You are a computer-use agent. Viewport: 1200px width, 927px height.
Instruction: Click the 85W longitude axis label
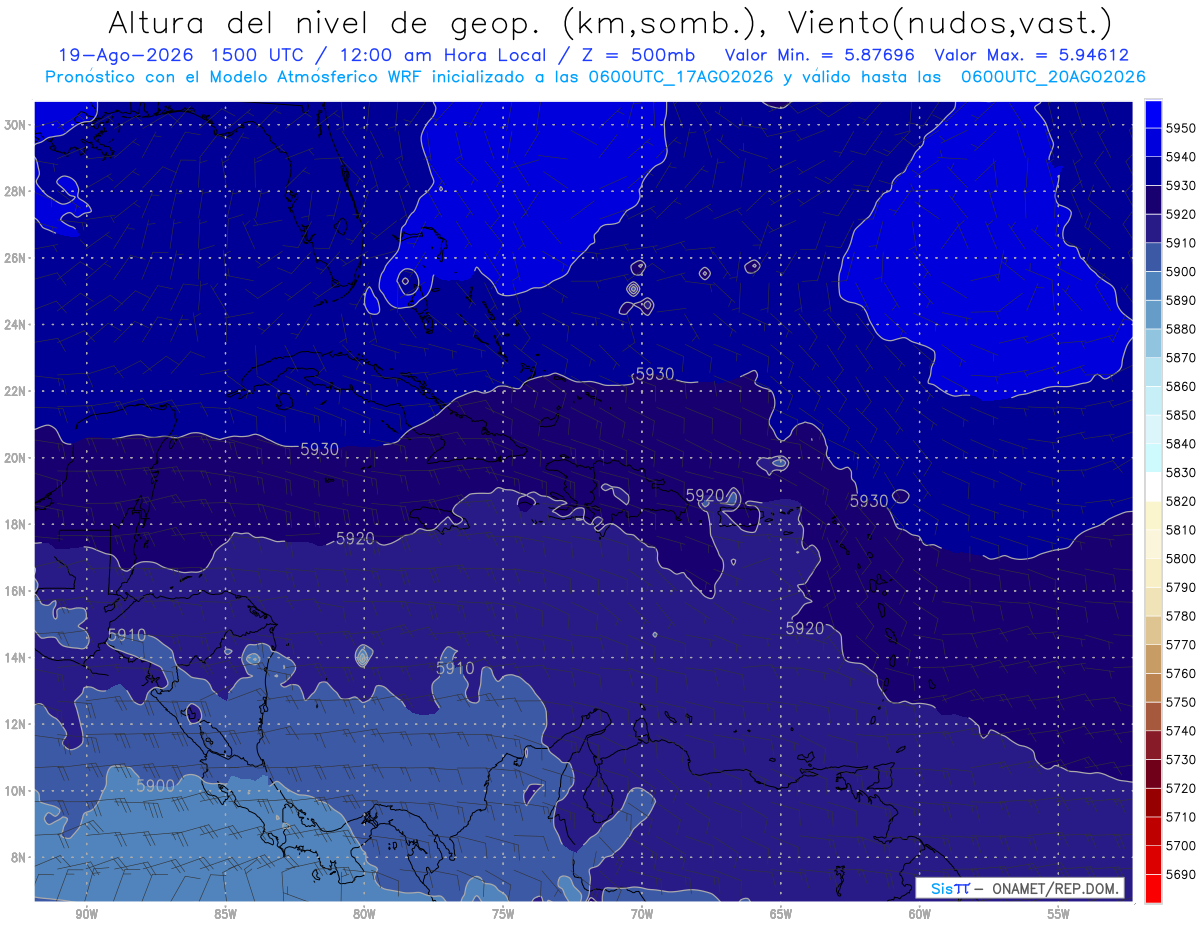click(225, 914)
